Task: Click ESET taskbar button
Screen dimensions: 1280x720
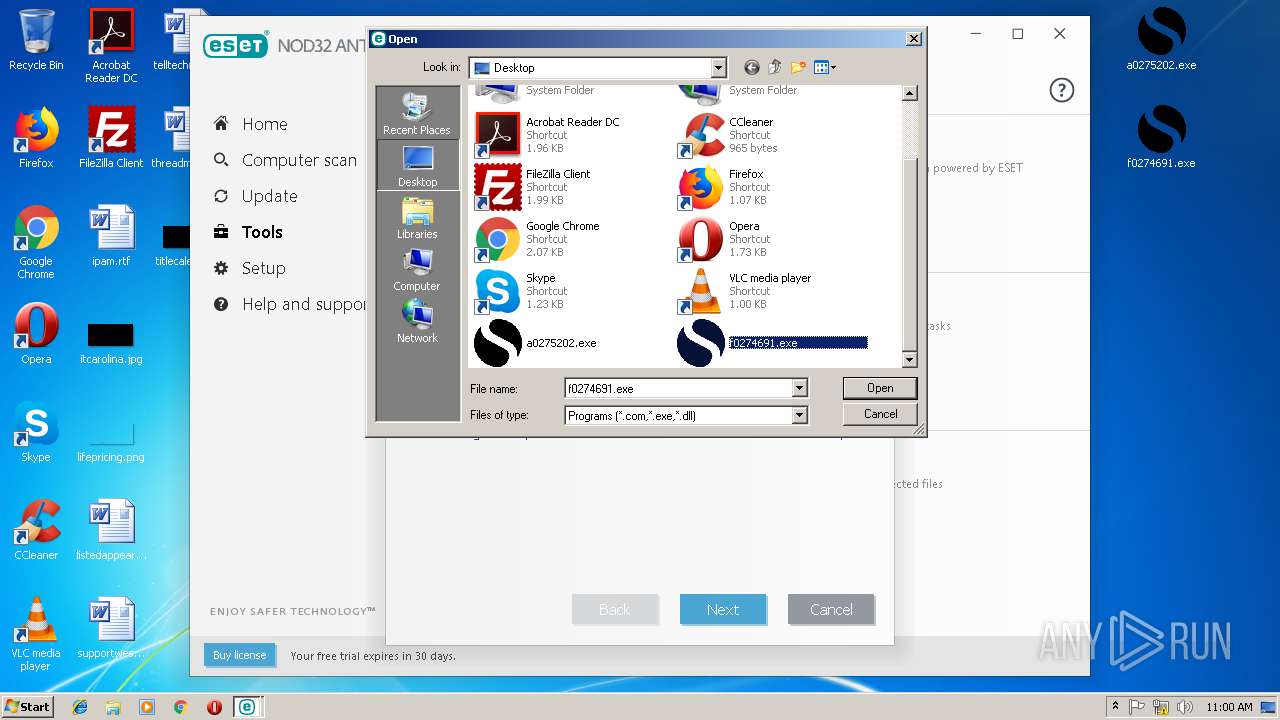Action: pos(246,707)
